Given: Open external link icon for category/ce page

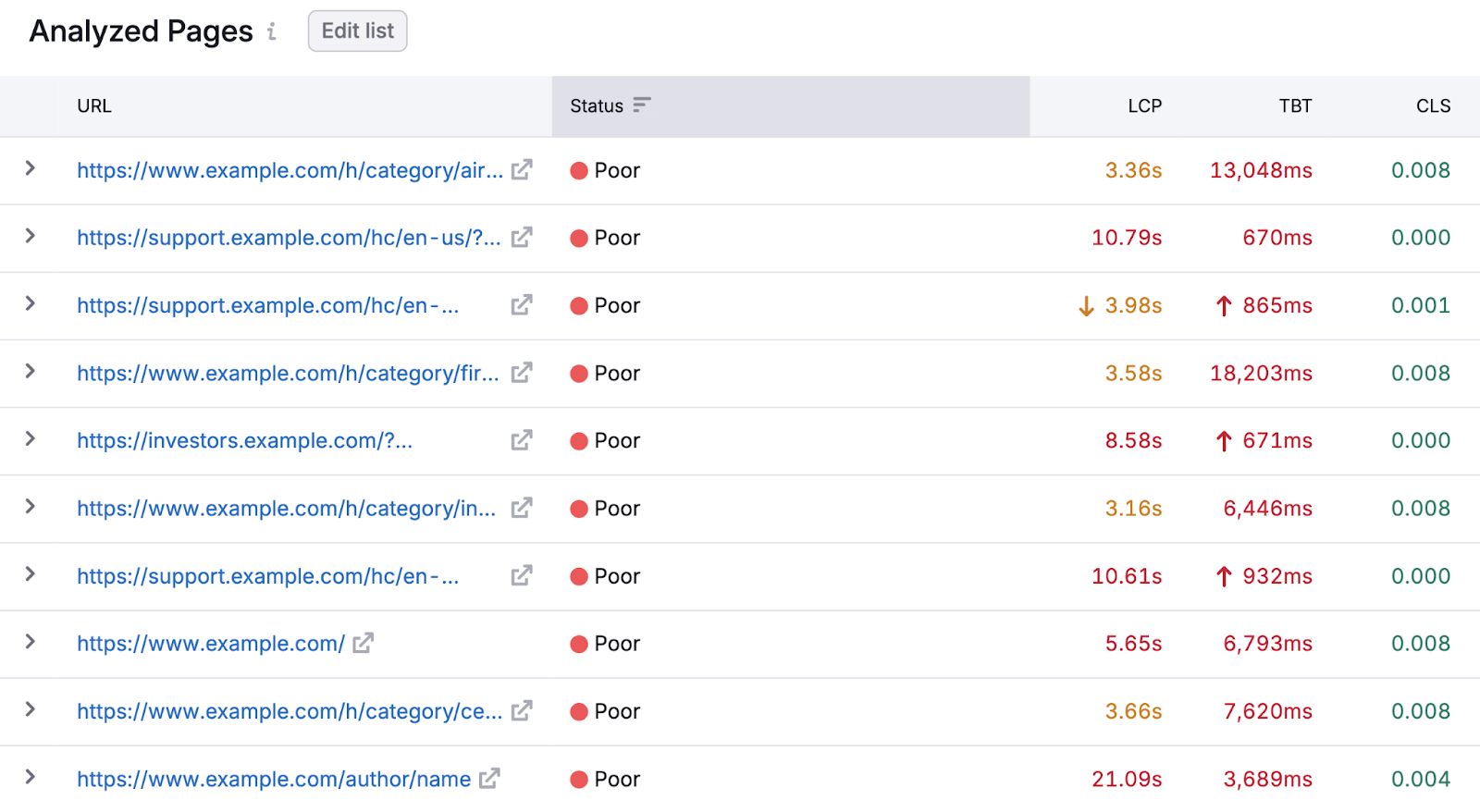Looking at the screenshot, I should (x=522, y=711).
